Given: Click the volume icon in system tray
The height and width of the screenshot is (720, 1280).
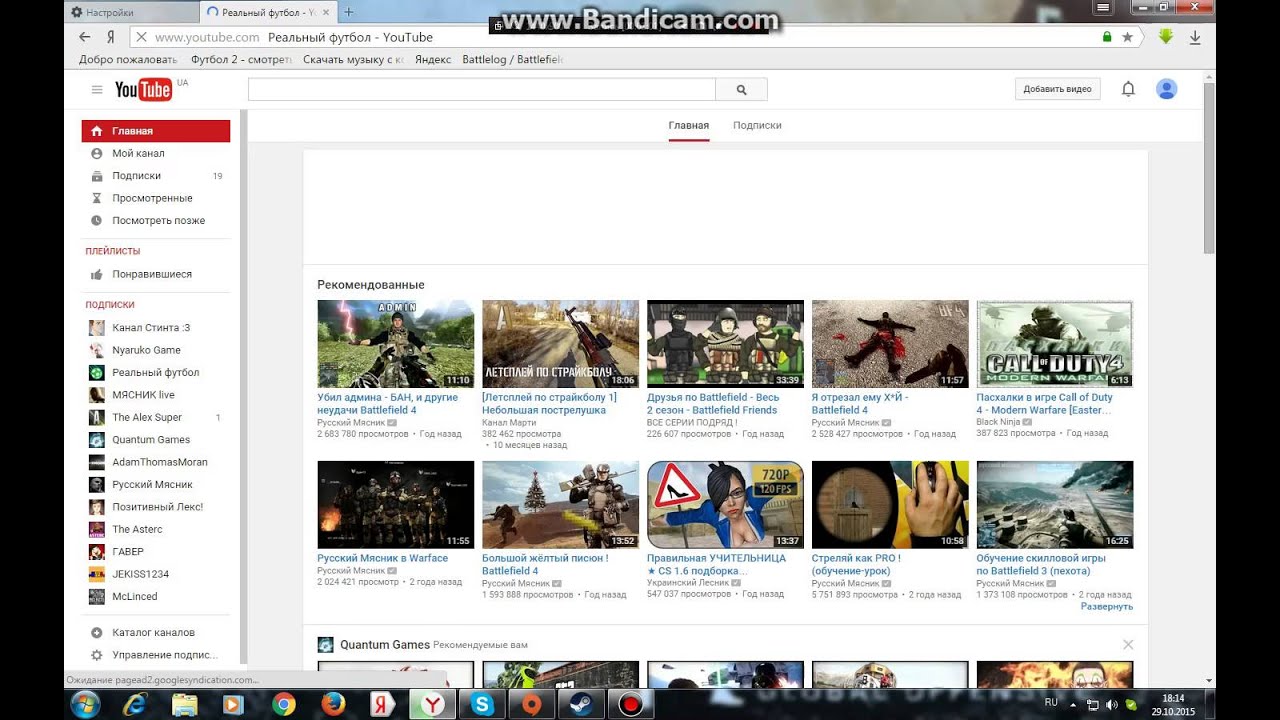Looking at the screenshot, I should click(x=1112, y=705).
